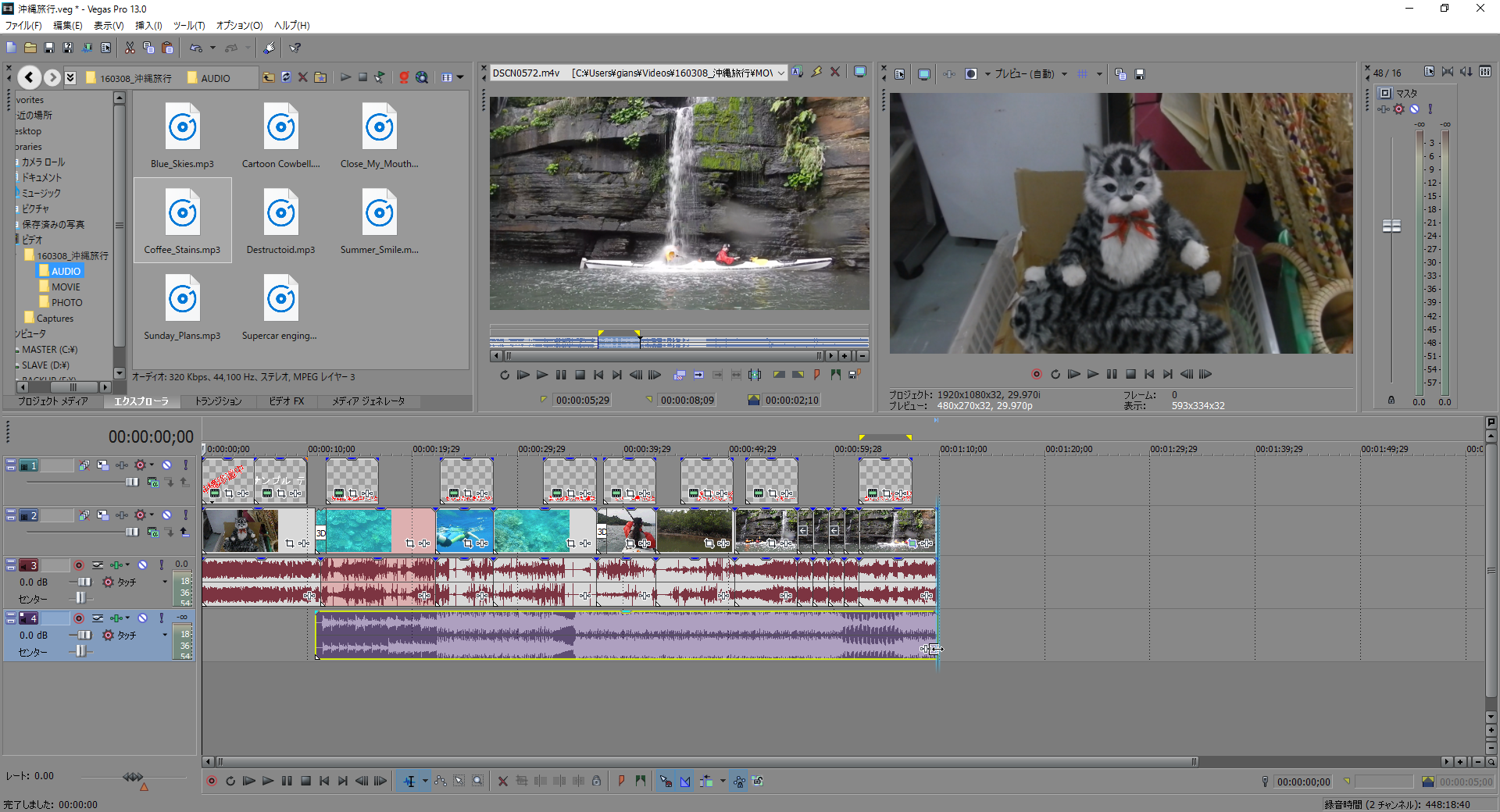Mute video track 1
Screen dimensions: 1500x812
(x=166, y=465)
